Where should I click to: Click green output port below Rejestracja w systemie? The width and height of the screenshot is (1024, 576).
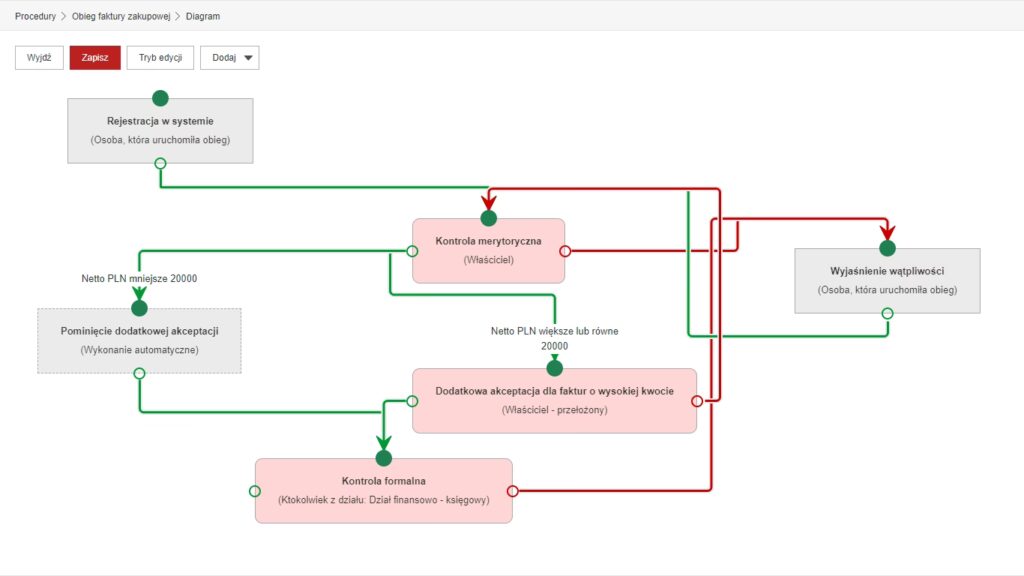click(x=160, y=163)
